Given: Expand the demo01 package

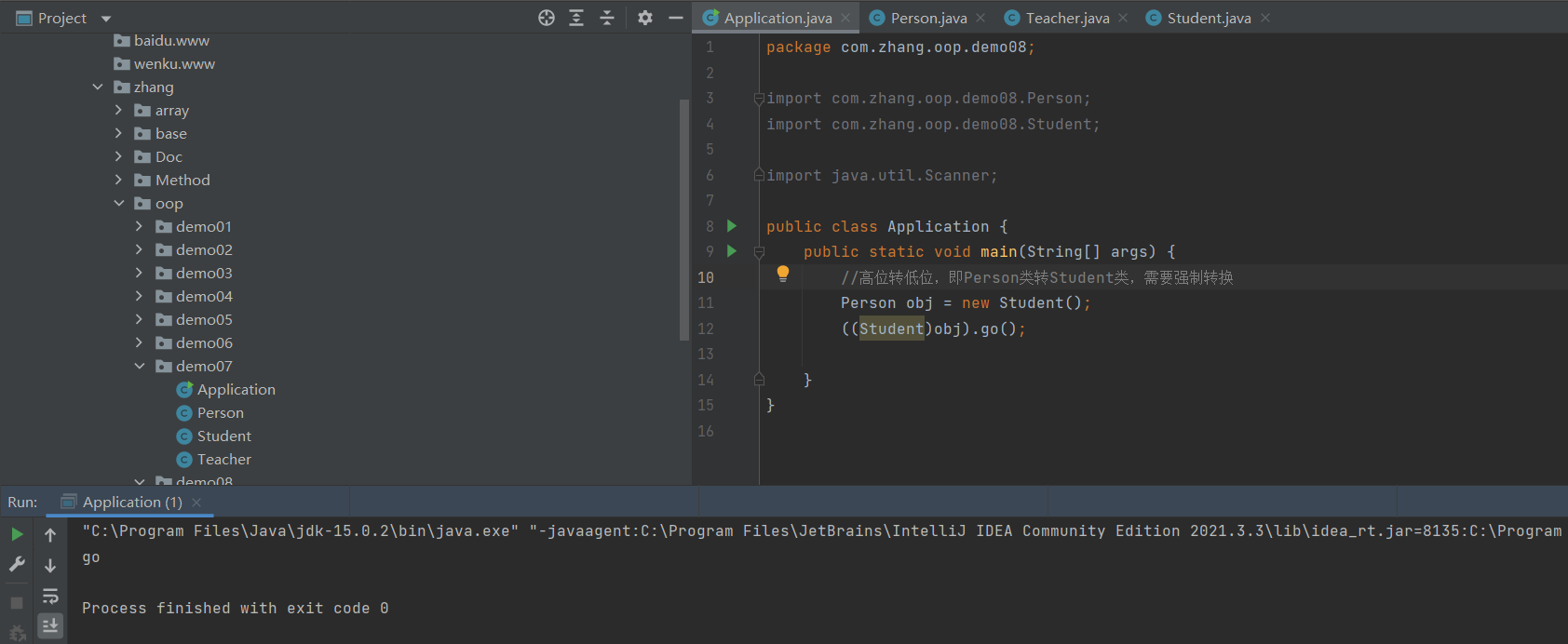Looking at the screenshot, I should coord(139,226).
